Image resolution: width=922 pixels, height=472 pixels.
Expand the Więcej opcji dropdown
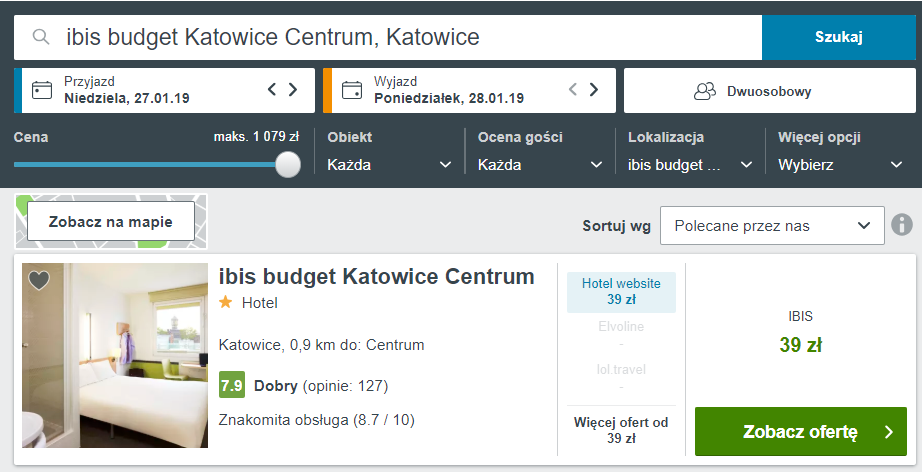click(x=840, y=165)
